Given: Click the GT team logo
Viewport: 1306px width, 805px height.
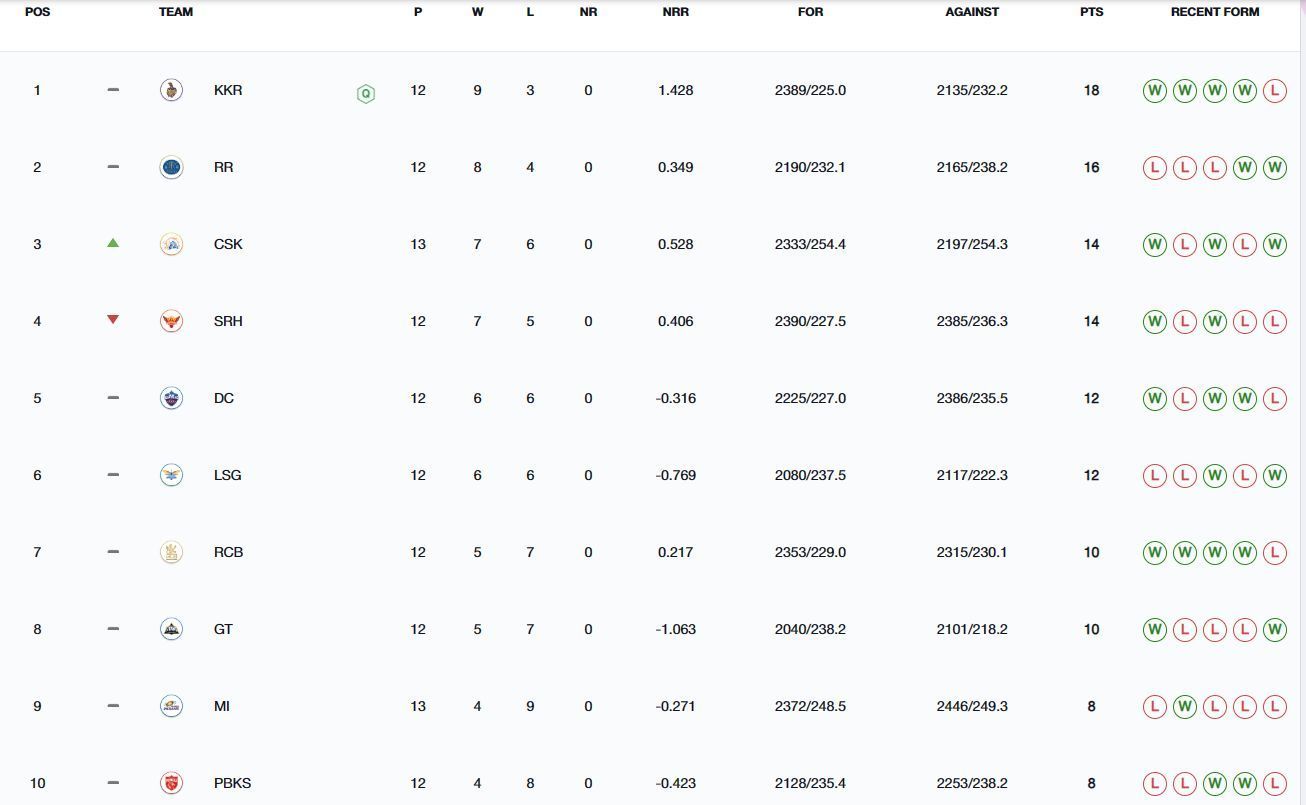Looking at the screenshot, I should tap(171, 629).
